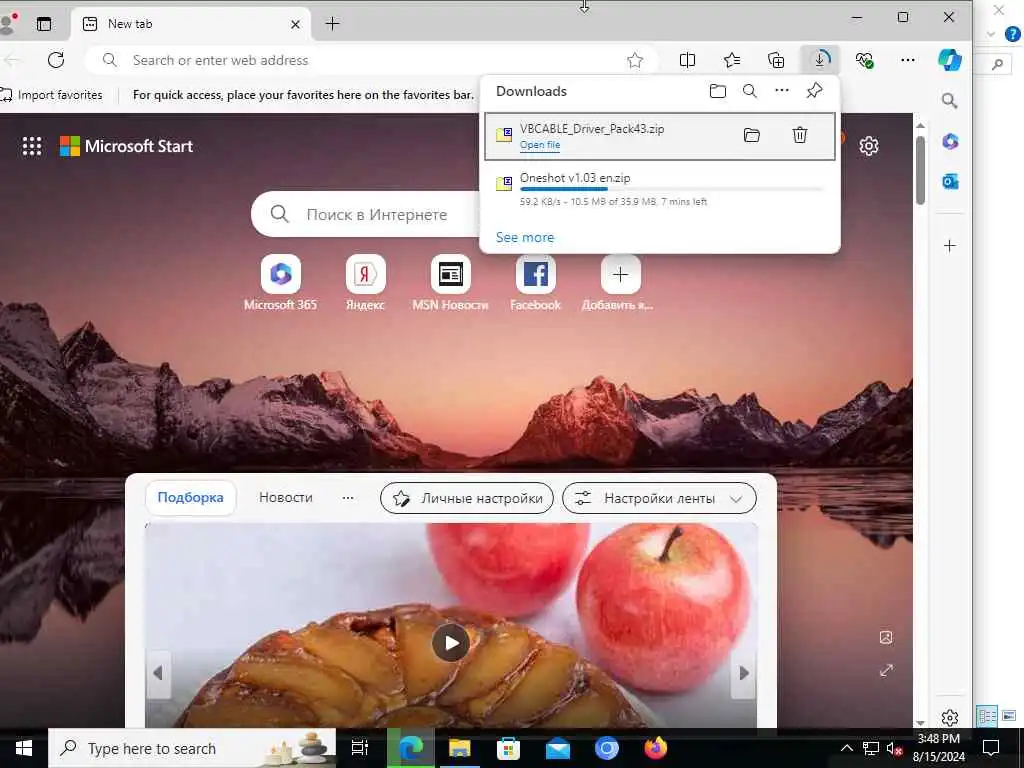Add a new quick link tile
Viewport: 1024px width, 768px height.
tap(620, 283)
